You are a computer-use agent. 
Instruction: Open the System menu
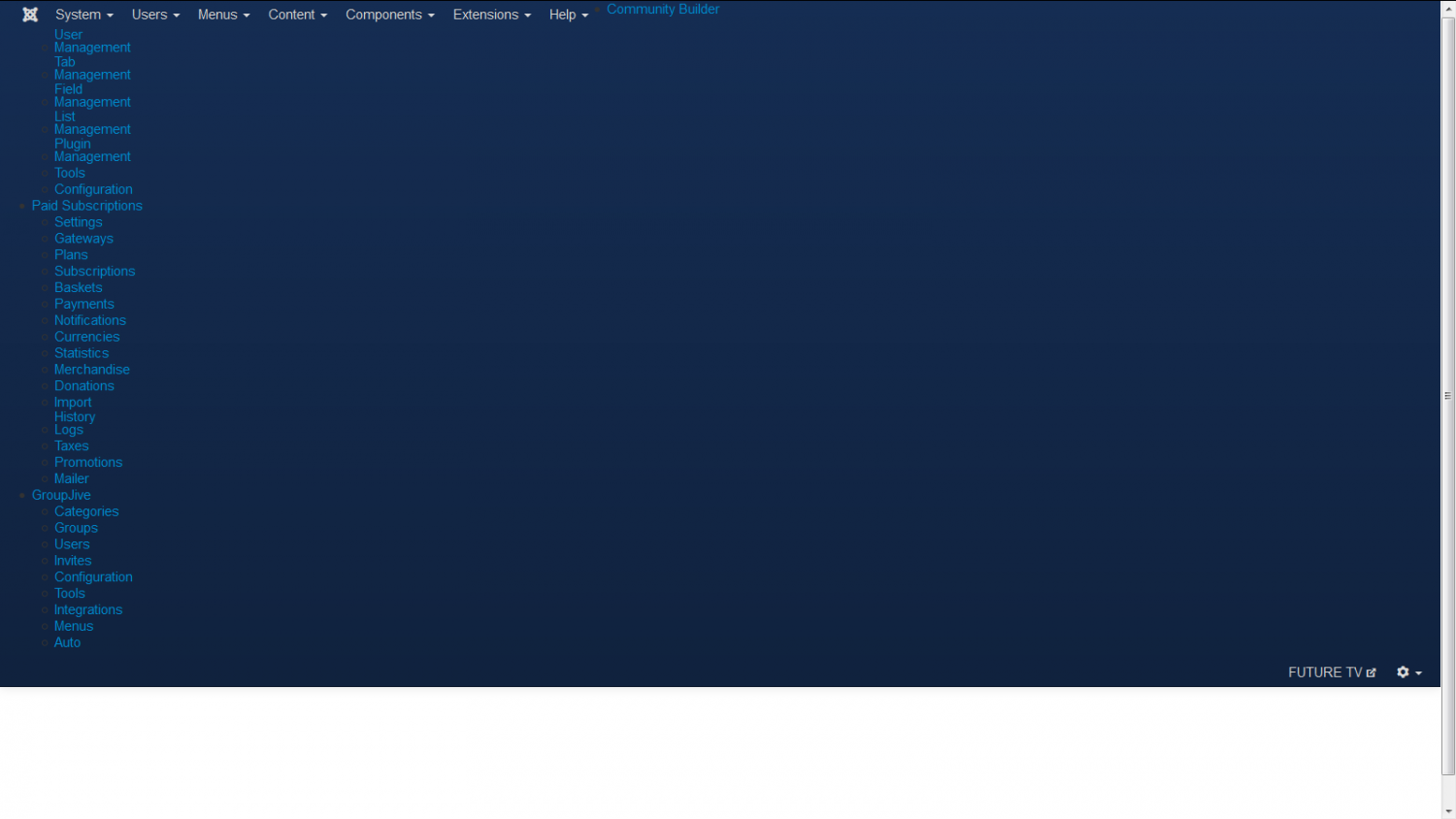click(x=84, y=15)
